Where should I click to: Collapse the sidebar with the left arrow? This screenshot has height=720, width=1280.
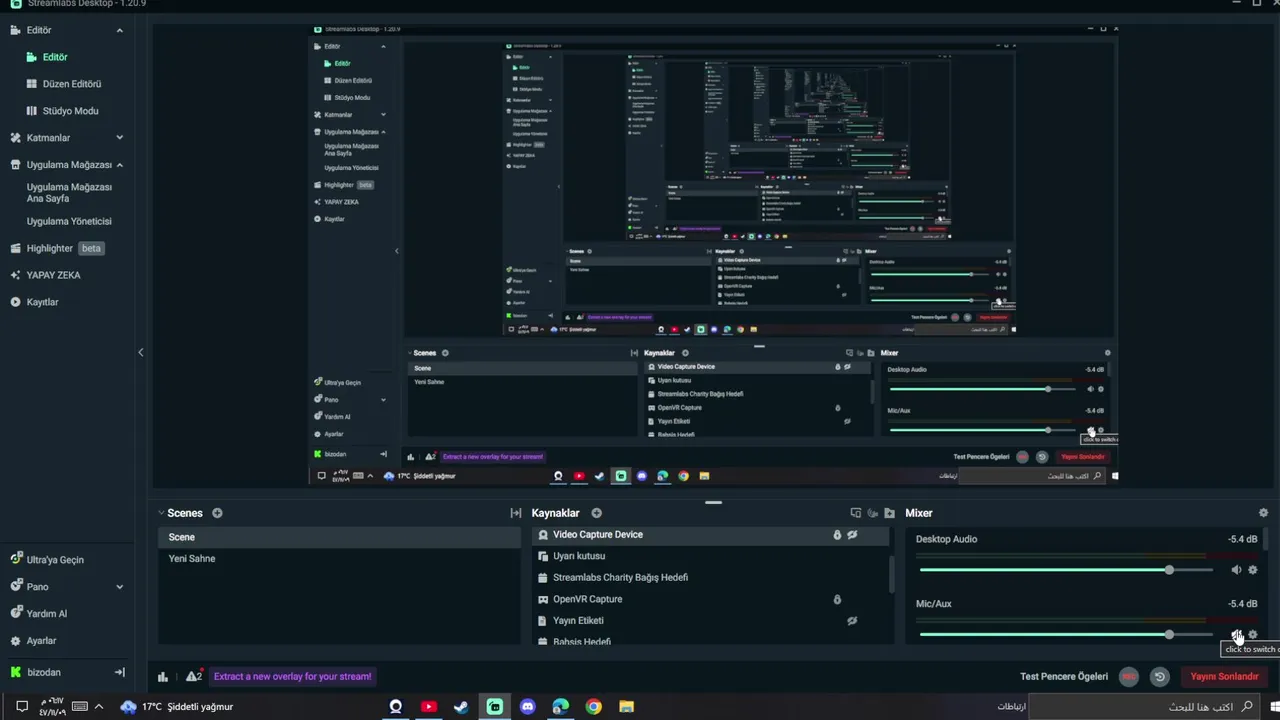(140, 352)
